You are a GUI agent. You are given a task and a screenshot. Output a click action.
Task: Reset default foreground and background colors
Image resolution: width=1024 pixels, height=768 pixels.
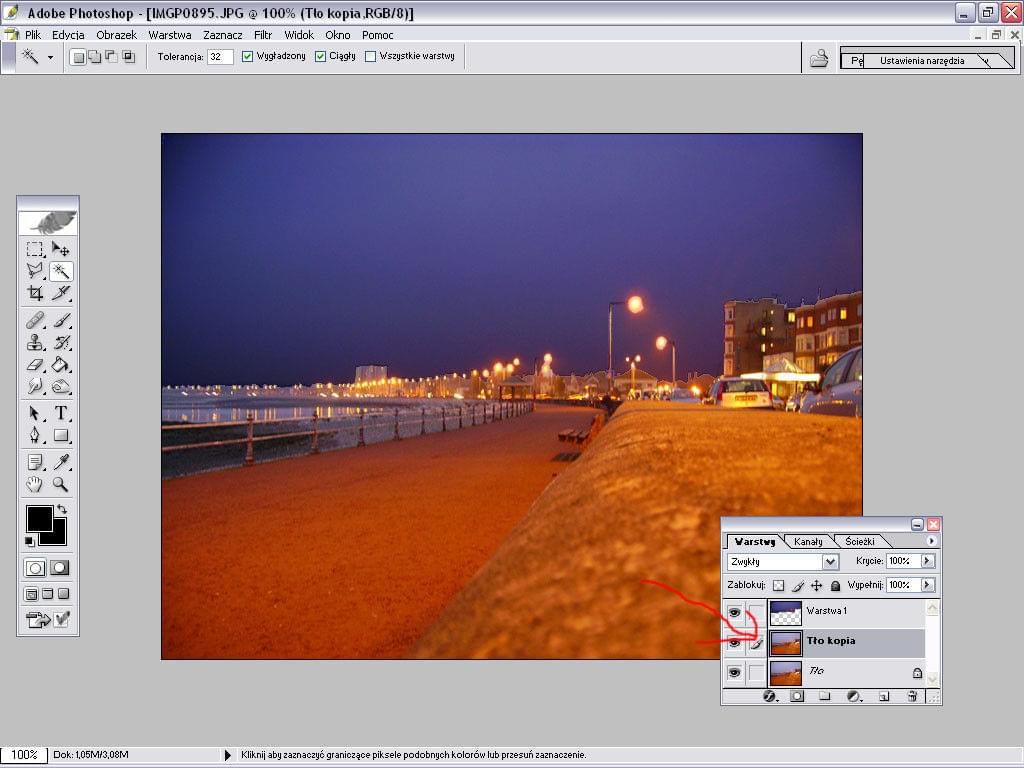click(29, 541)
